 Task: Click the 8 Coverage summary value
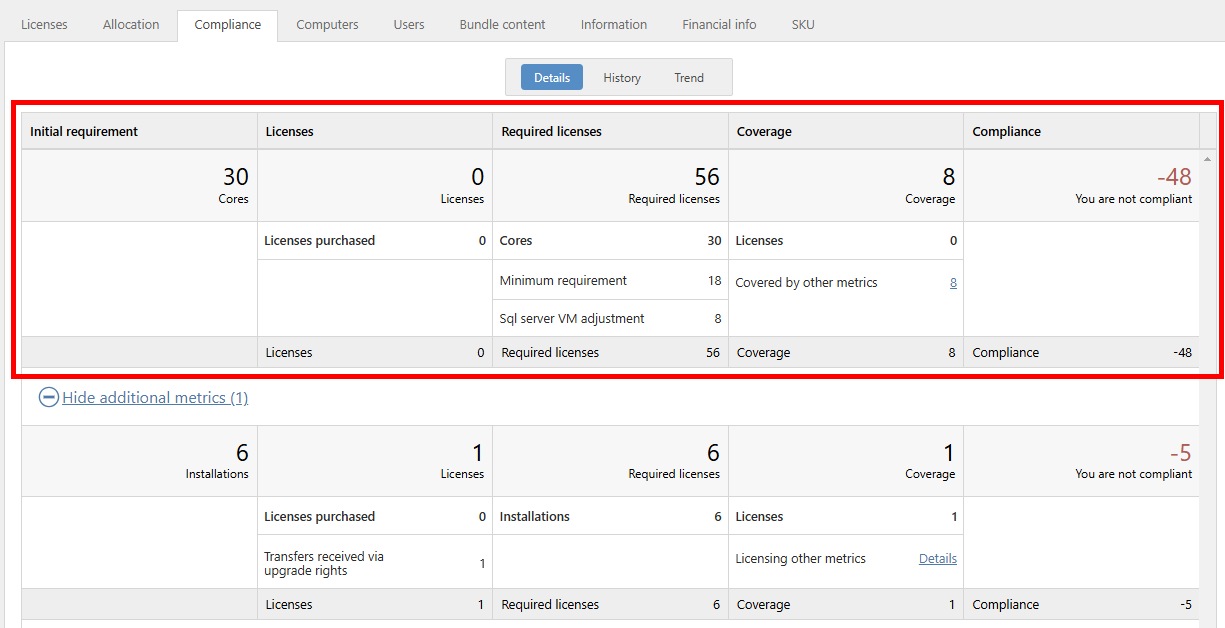pos(948,177)
